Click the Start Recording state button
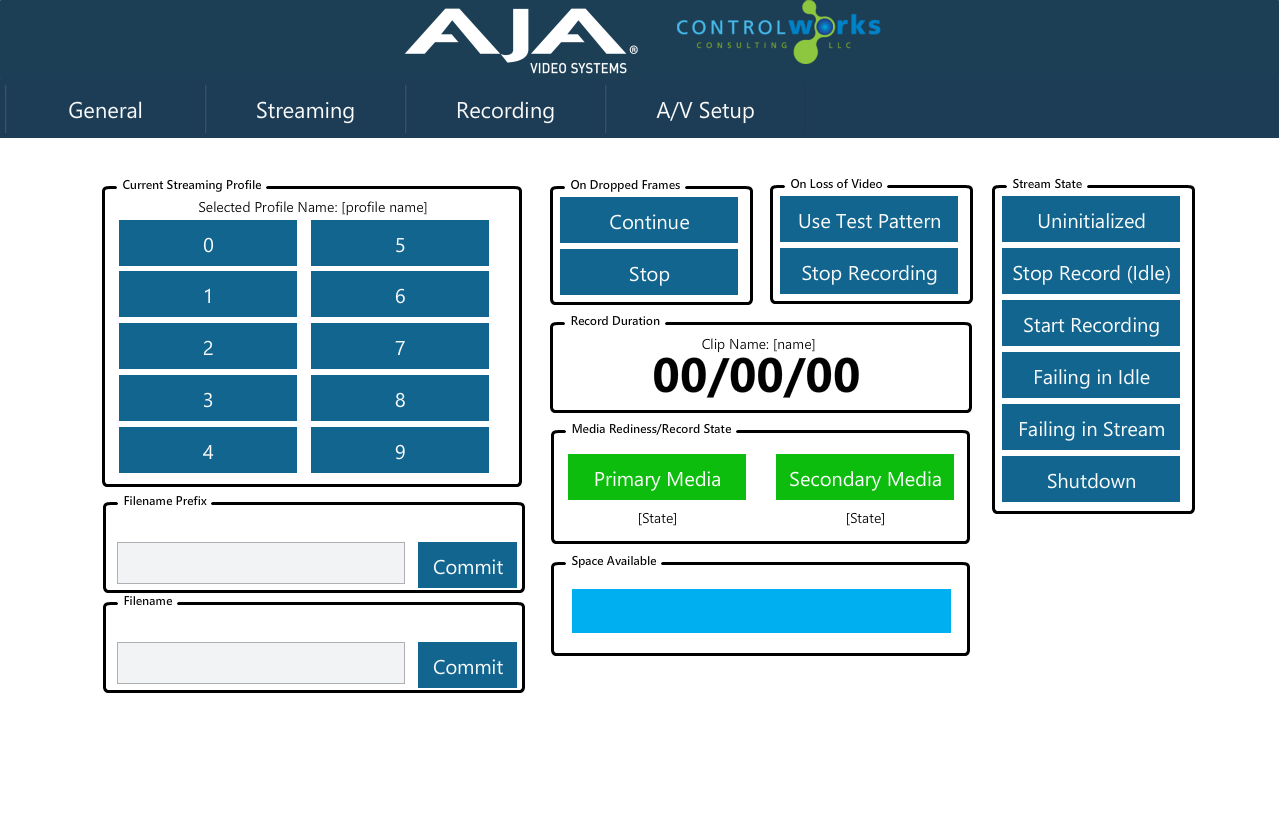Screen dimensions: 1280x818 coord(1091,323)
